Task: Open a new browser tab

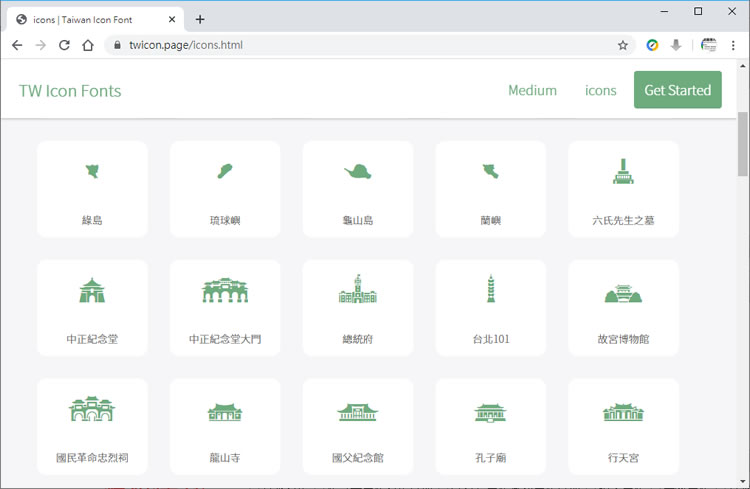Action: (x=200, y=19)
